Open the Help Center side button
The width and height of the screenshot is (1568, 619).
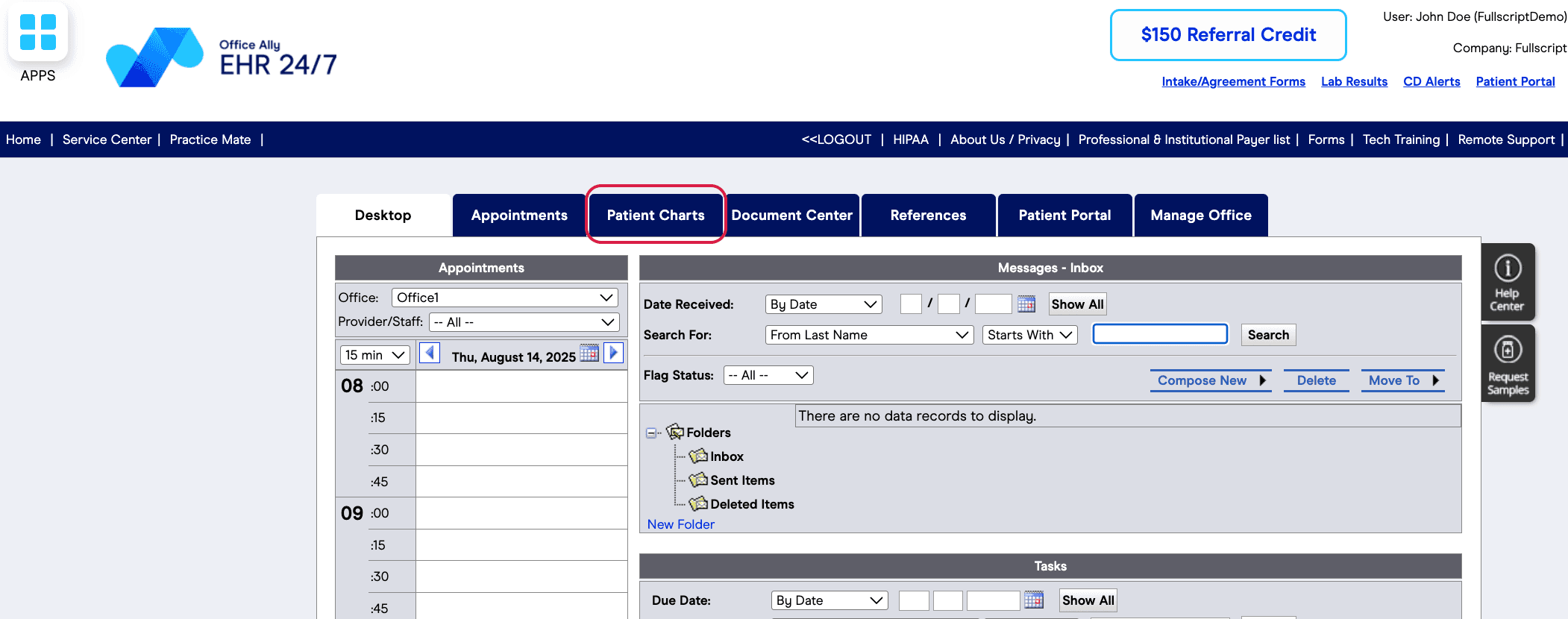[x=1508, y=282]
